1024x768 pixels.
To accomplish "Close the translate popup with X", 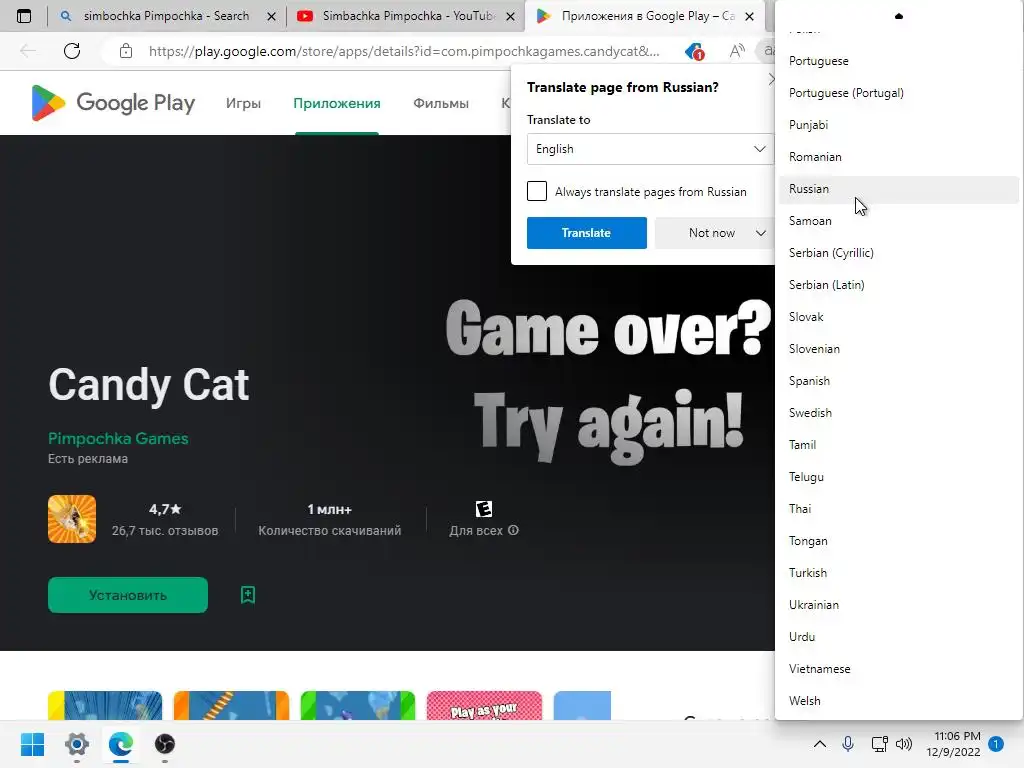I will pos(771,79).
